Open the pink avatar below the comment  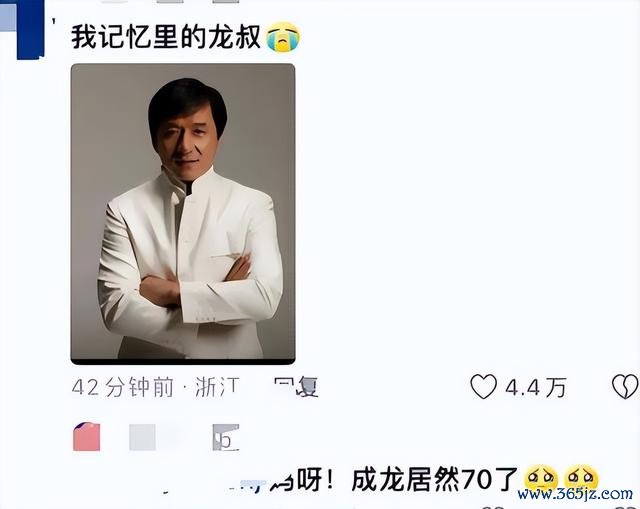click(87, 437)
